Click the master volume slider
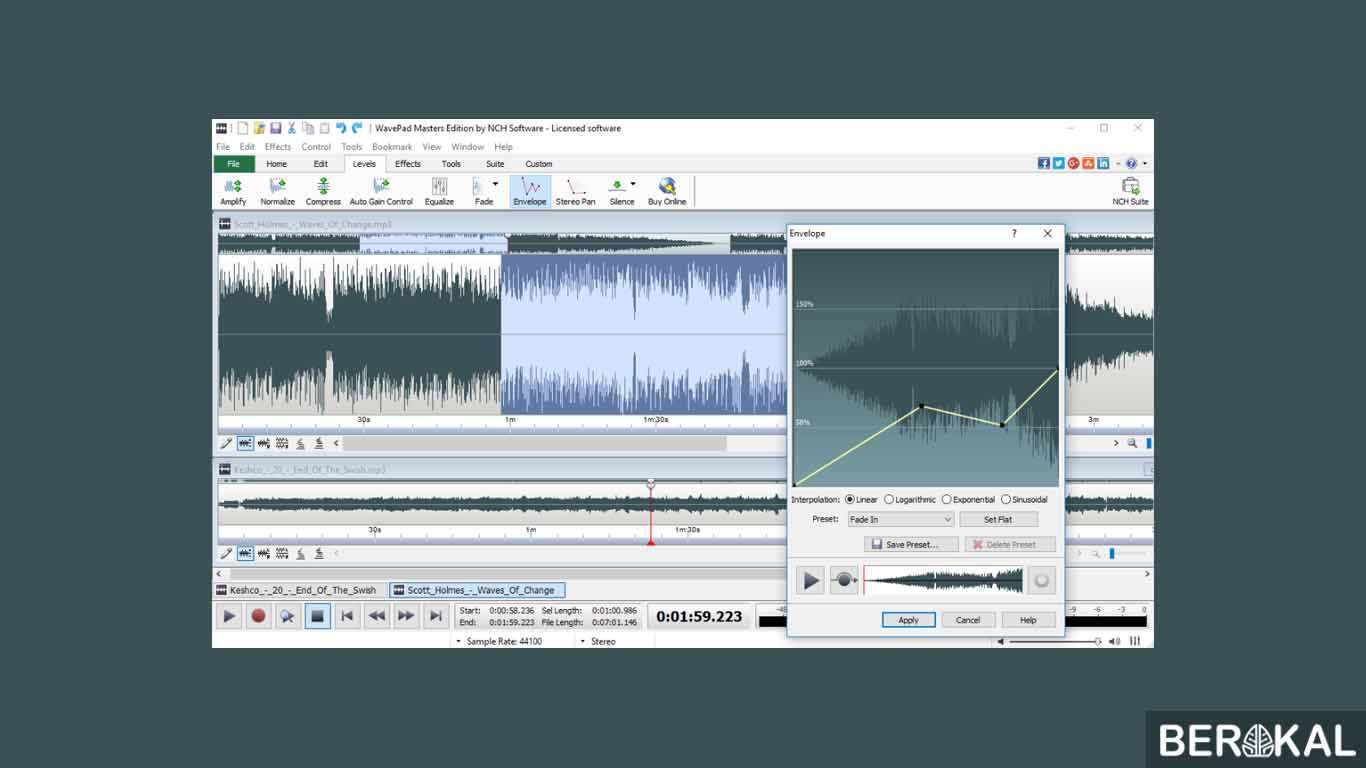1366x768 pixels. pyautogui.click(x=1055, y=641)
